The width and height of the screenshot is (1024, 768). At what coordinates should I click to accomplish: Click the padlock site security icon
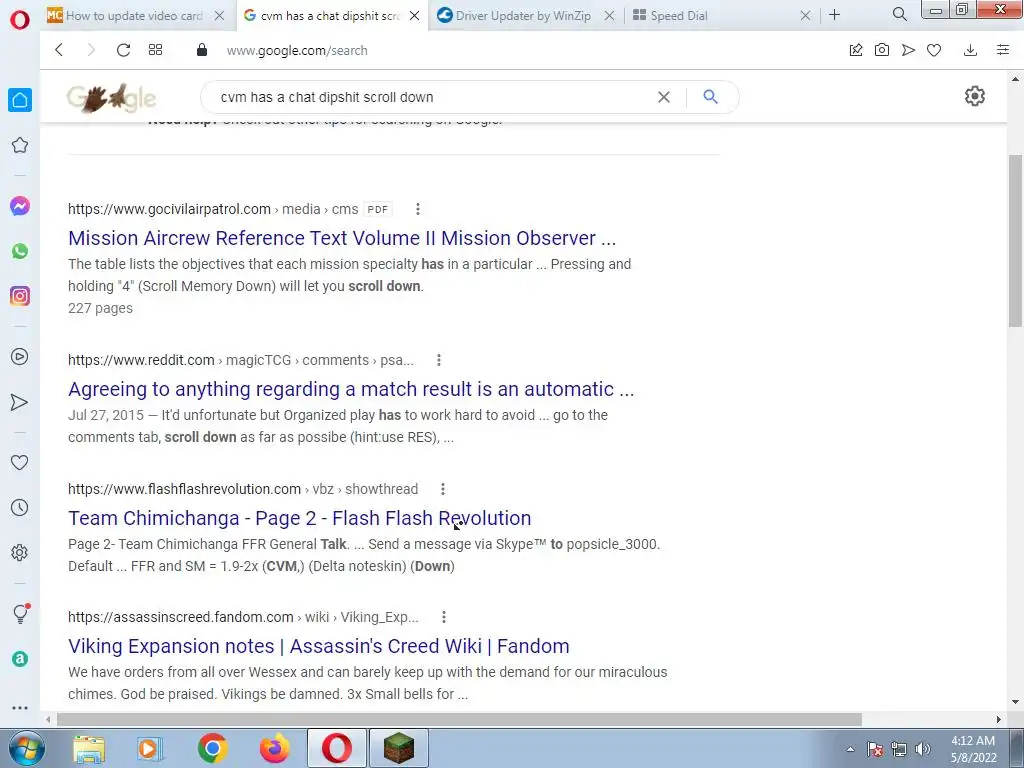tap(202, 50)
